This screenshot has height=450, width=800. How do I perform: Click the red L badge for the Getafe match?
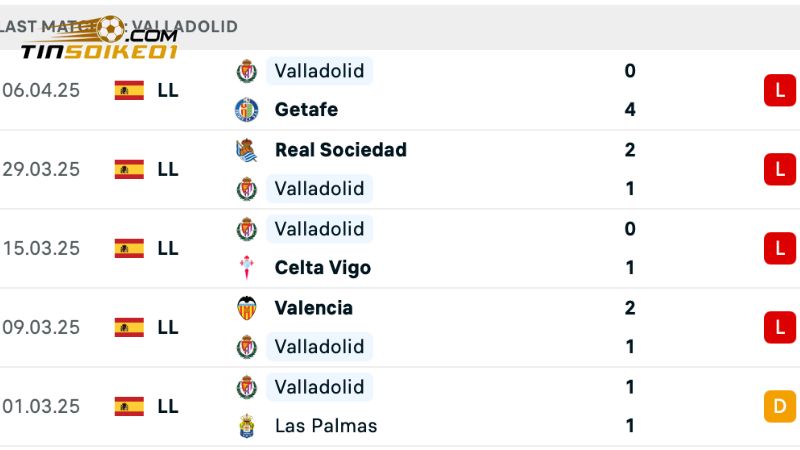click(779, 90)
